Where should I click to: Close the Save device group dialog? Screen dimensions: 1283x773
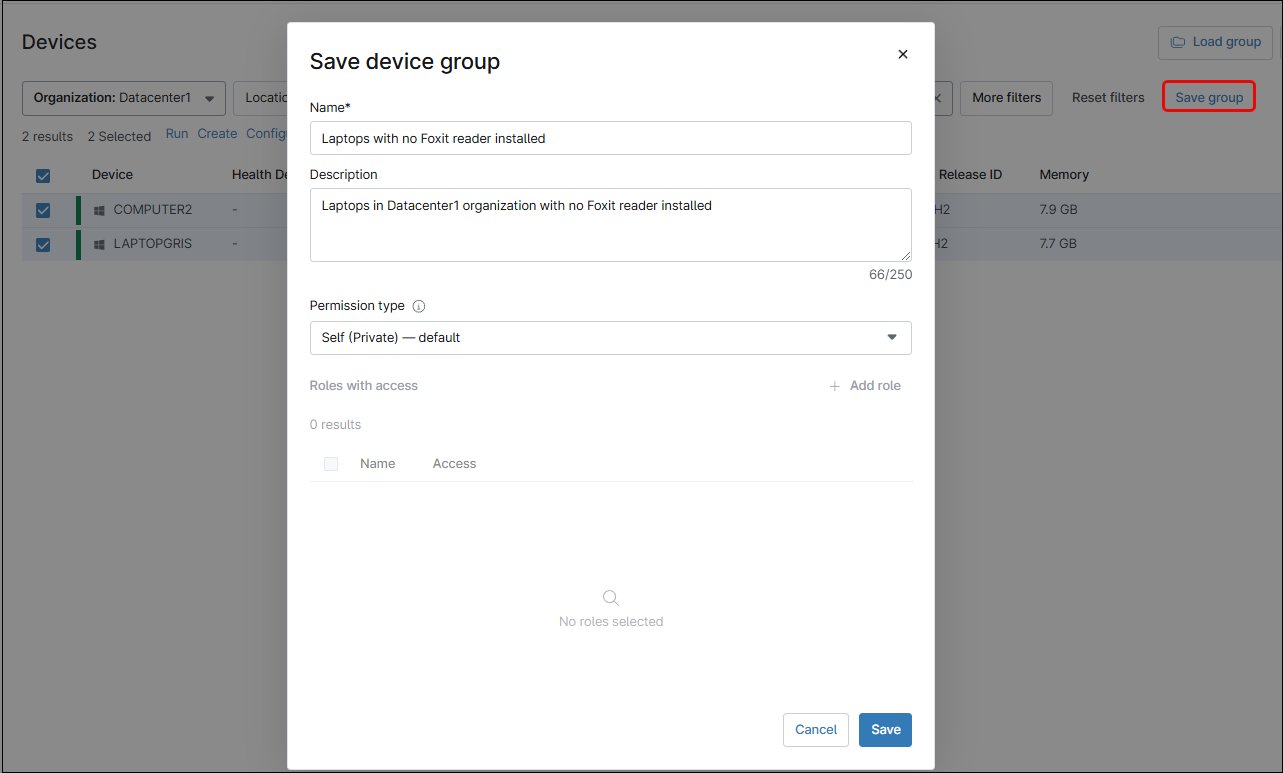[x=903, y=54]
